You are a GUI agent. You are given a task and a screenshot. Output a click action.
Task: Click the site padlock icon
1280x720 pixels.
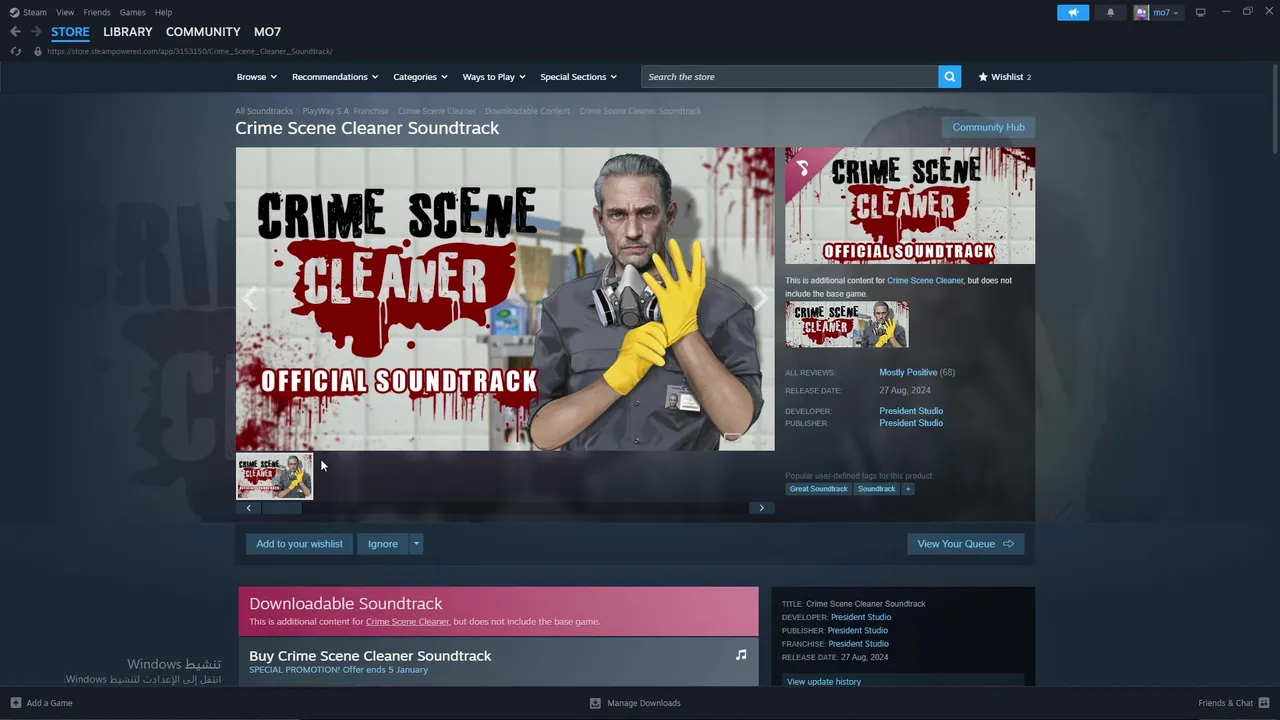point(37,51)
